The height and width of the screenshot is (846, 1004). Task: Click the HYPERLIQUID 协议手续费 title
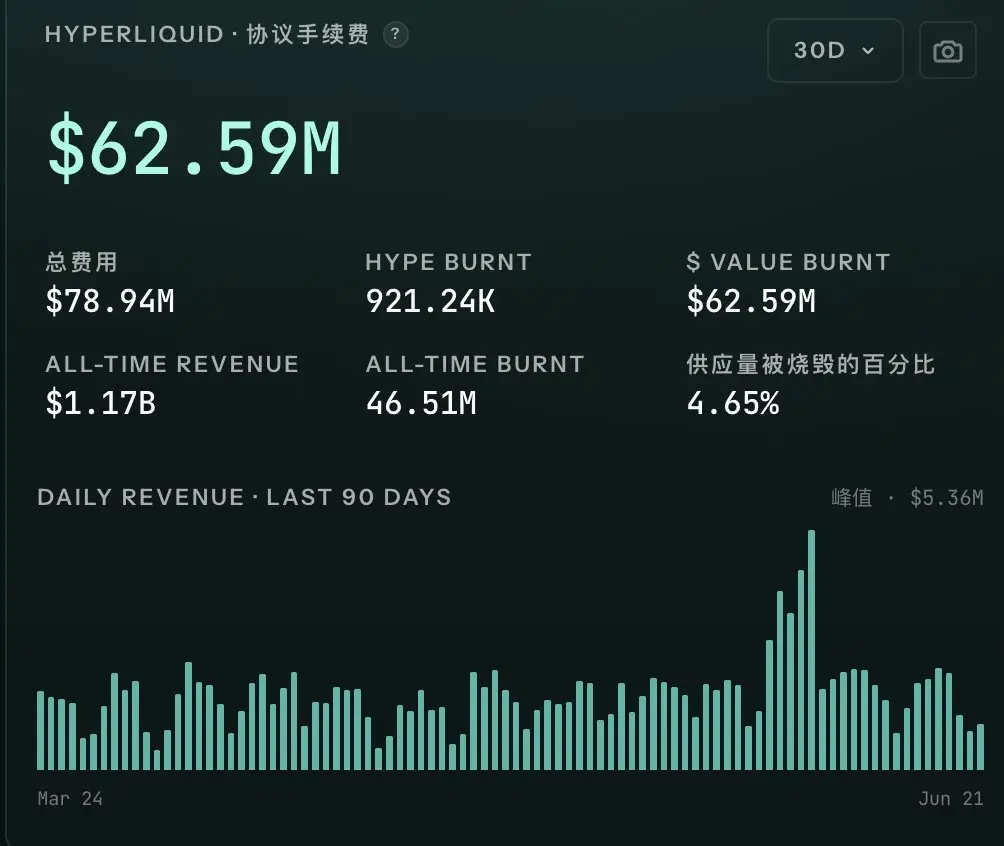click(207, 34)
